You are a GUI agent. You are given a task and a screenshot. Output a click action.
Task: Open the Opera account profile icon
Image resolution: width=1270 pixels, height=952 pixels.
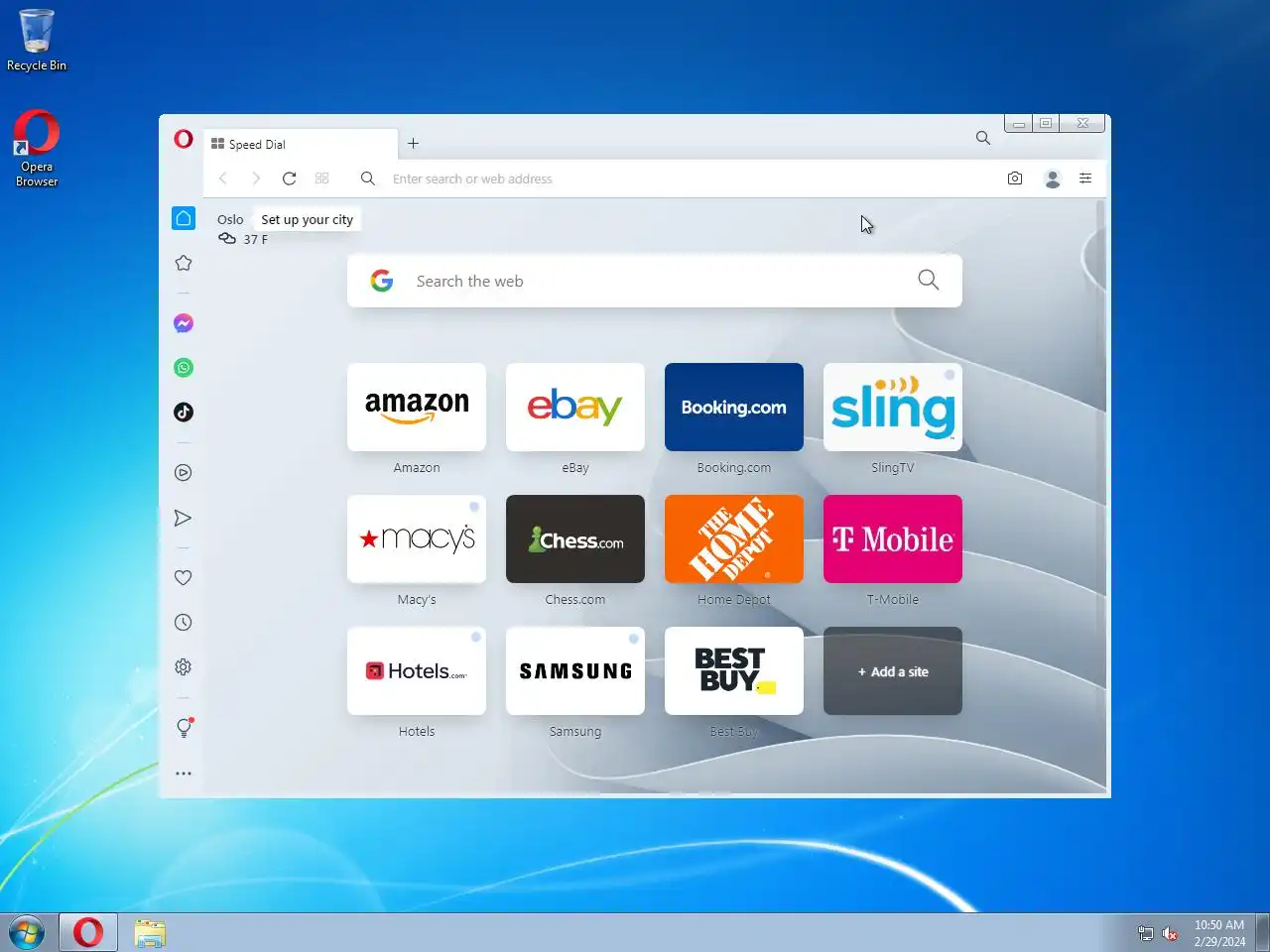(1053, 178)
